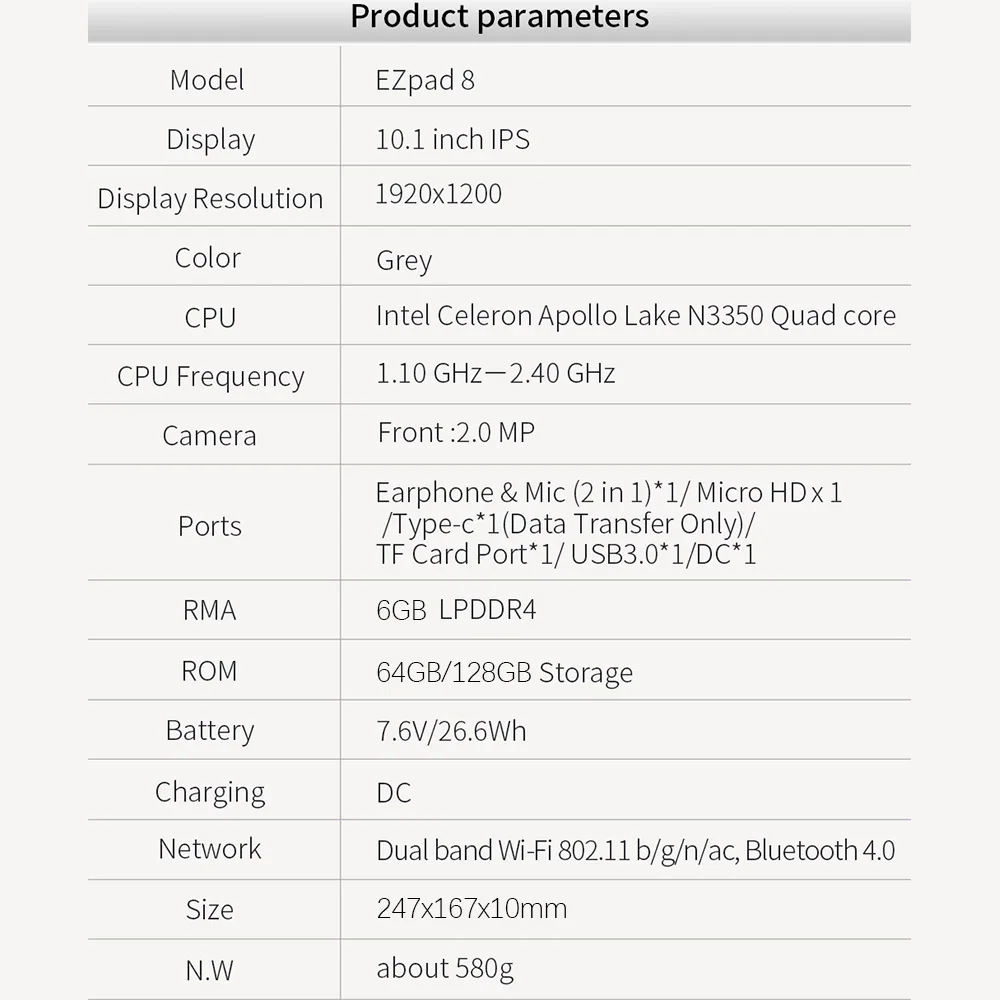Click the Front :2.0 MP camera value

click(456, 432)
